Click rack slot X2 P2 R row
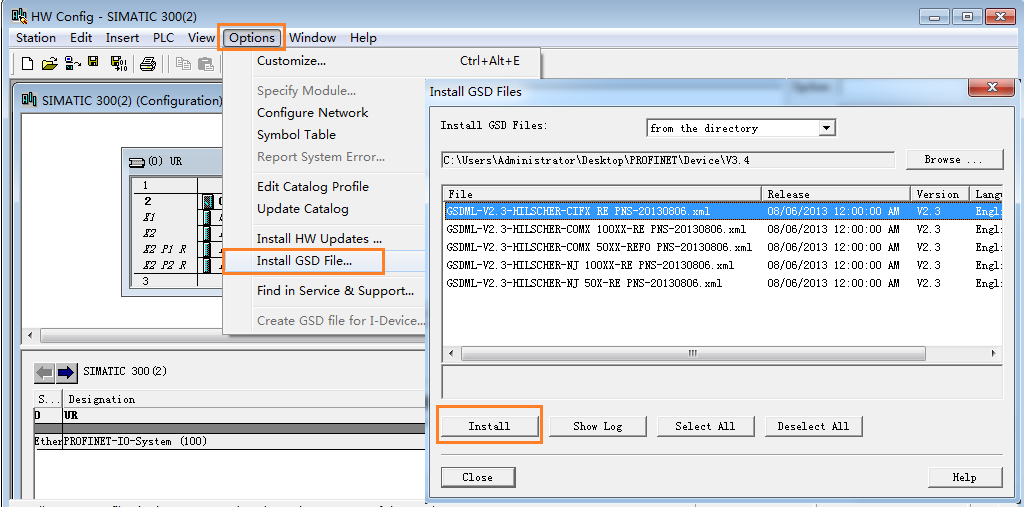Viewport: 1024px width, 507px height. [176, 265]
